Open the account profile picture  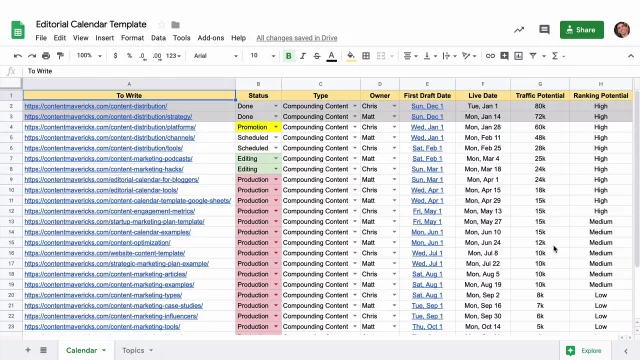(622, 30)
